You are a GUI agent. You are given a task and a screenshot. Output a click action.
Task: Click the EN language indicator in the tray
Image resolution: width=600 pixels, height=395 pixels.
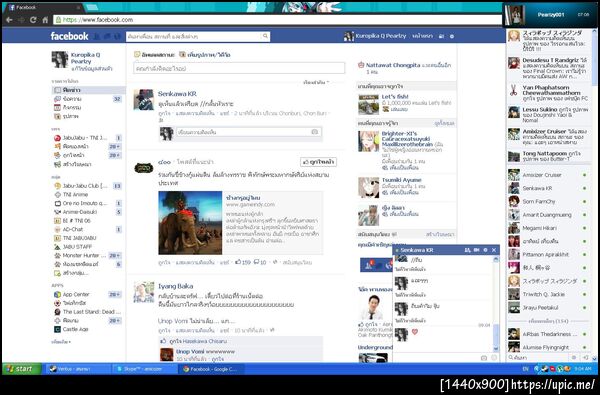point(525,369)
